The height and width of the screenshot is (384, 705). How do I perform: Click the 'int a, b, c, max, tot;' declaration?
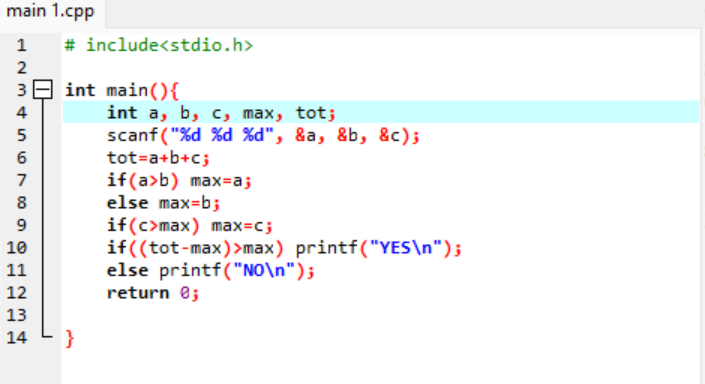(x=221, y=113)
